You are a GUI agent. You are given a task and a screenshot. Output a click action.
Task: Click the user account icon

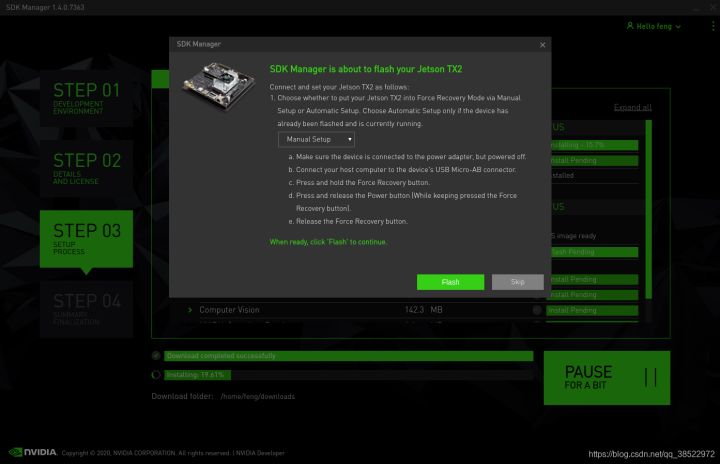(630, 26)
